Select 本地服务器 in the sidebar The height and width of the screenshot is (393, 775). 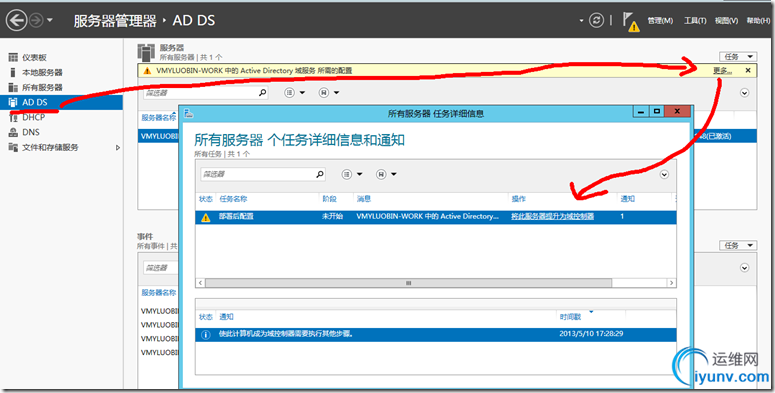pyautogui.click(x=42, y=72)
